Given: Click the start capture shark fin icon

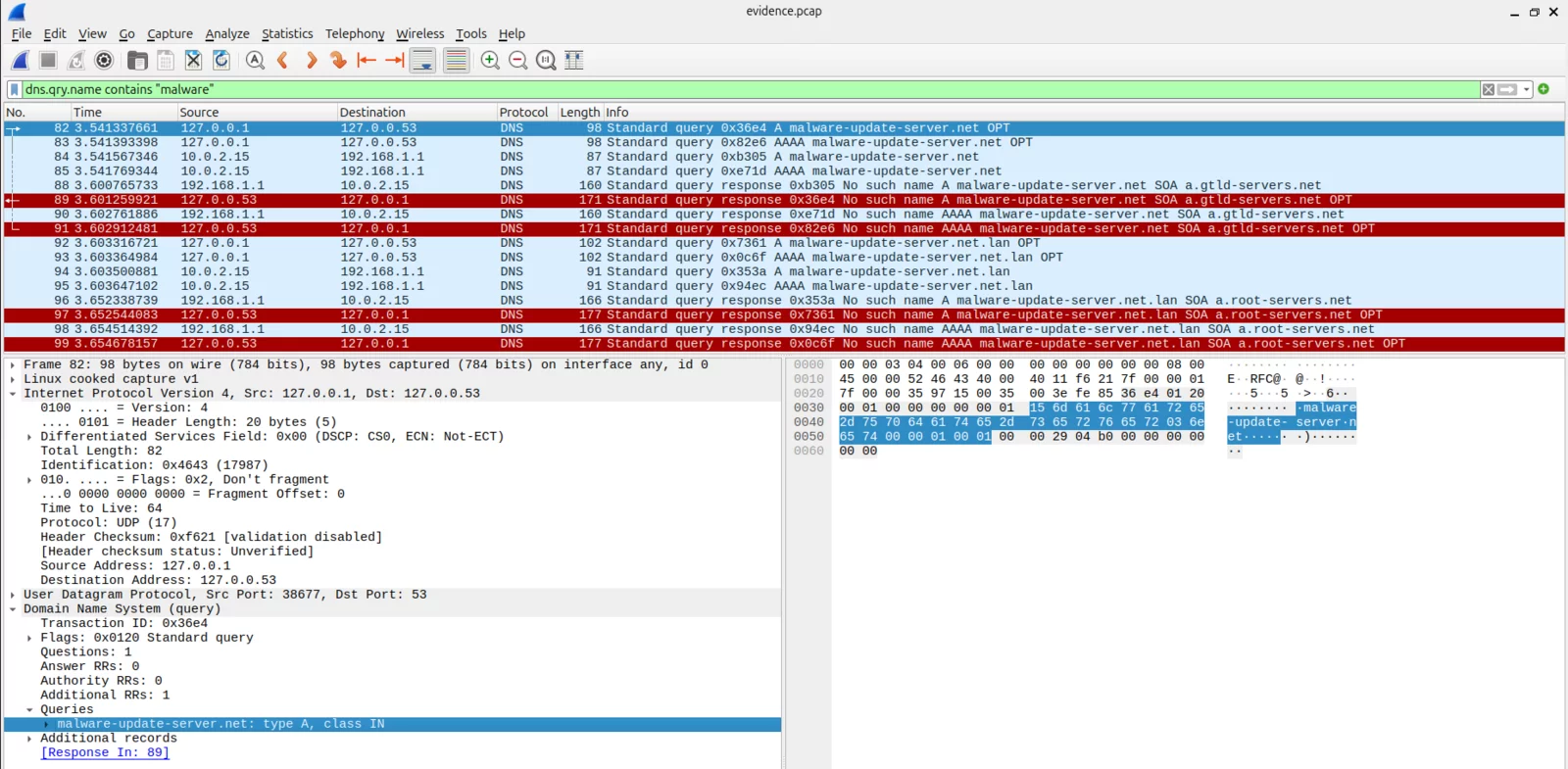Looking at the screenshot, I should [x=20, y=61].
